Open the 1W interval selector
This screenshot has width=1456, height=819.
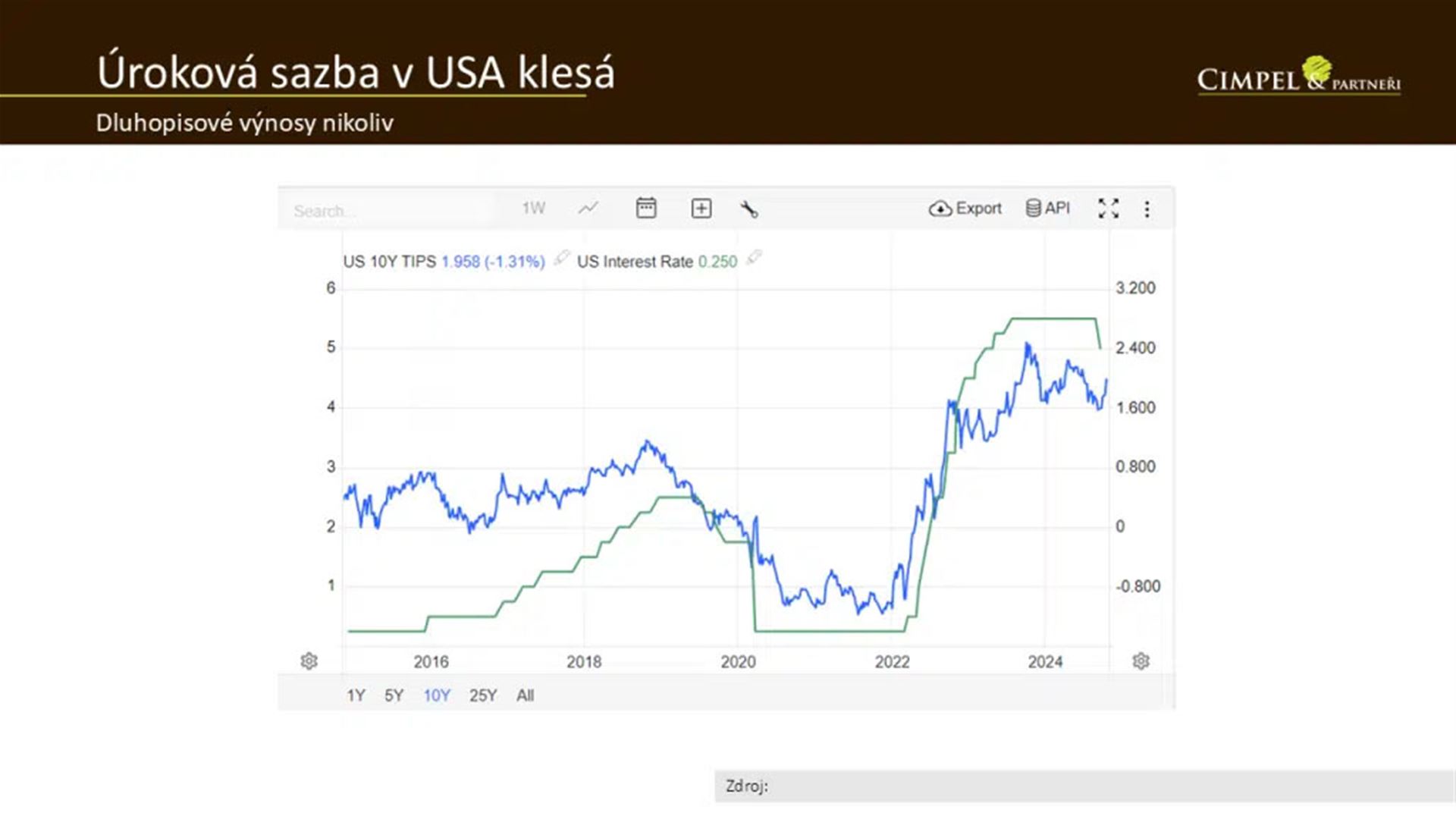533,209
